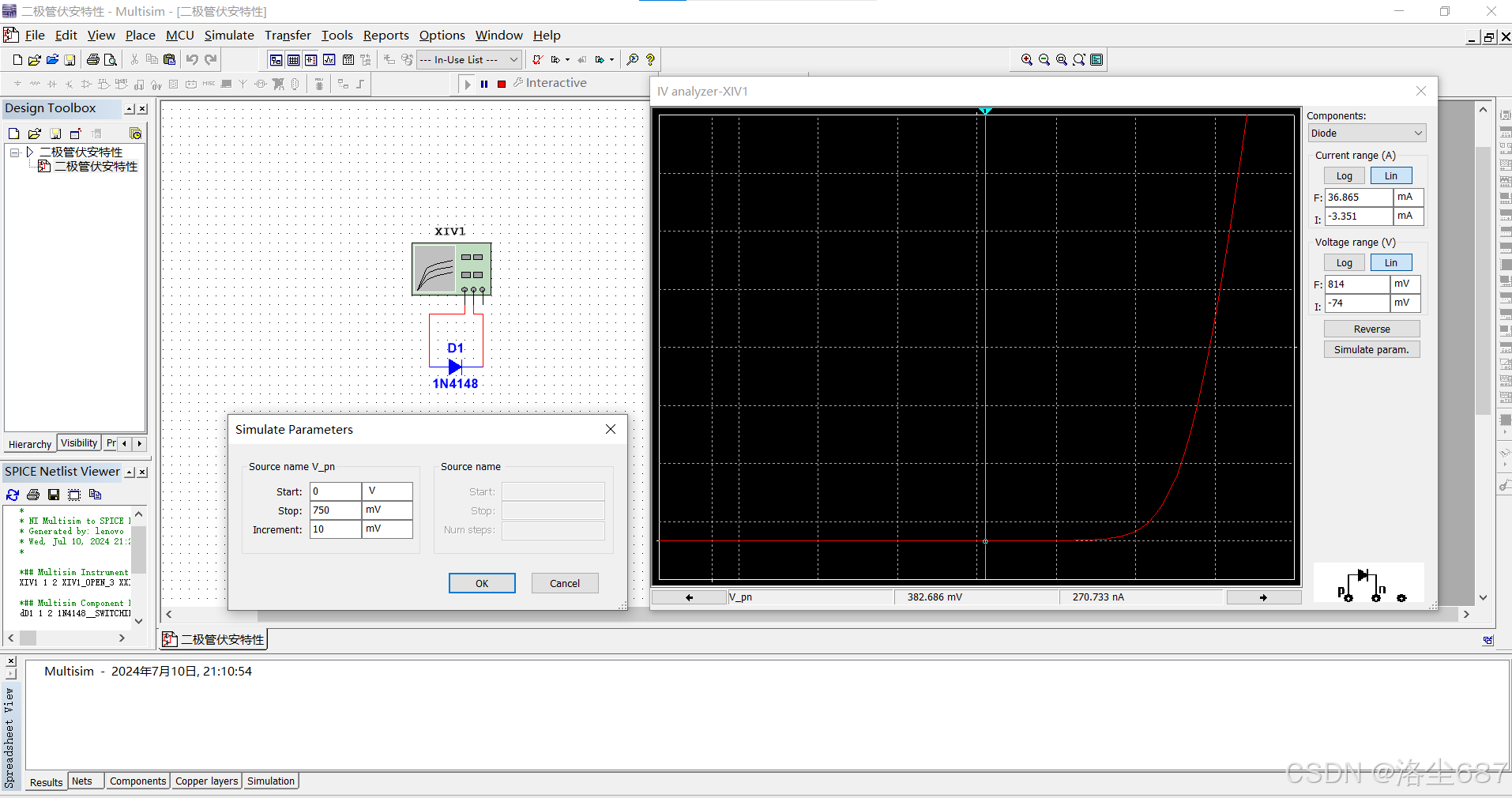Open the Components Diode dropdown
Screen dimensions: 1512x798
click(x=1367, y=134)
